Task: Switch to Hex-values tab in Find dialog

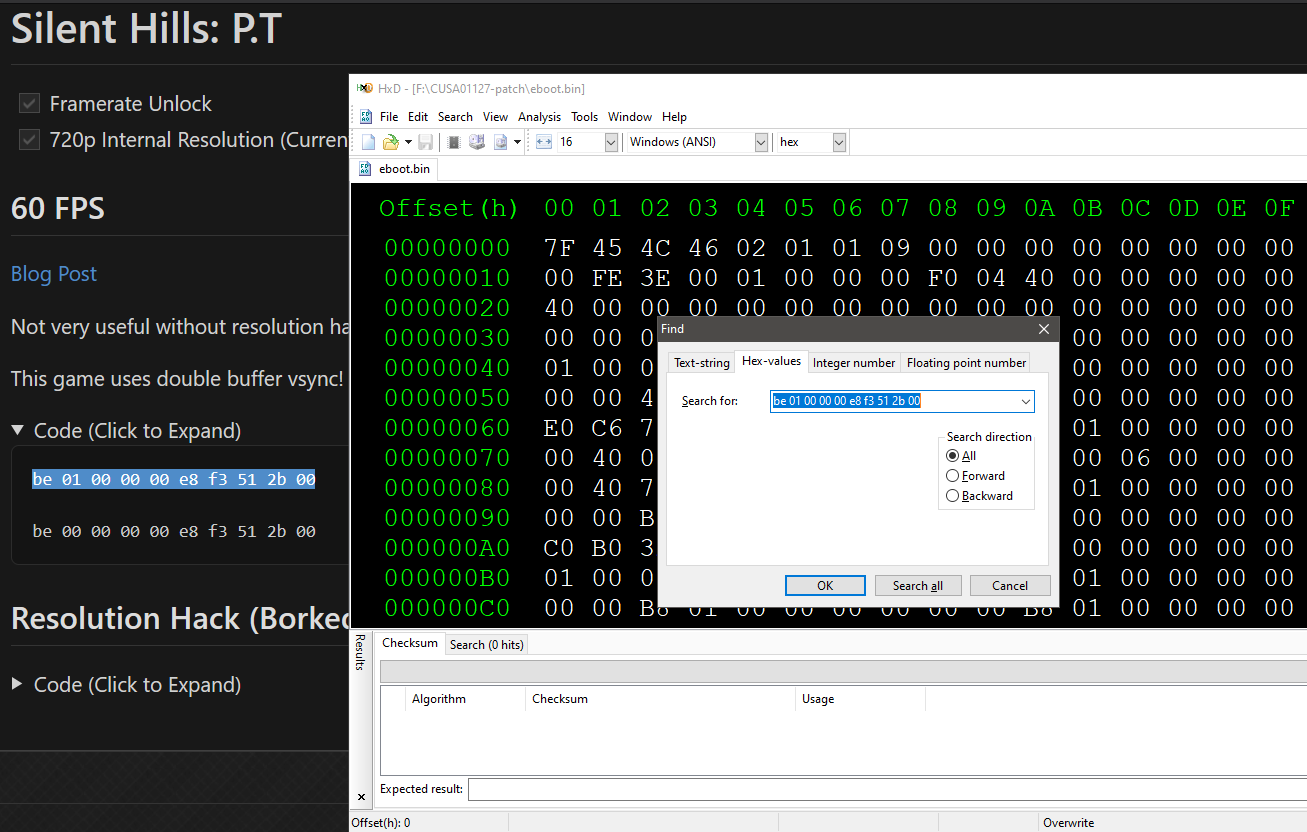Action: click(x=771, y=361)
